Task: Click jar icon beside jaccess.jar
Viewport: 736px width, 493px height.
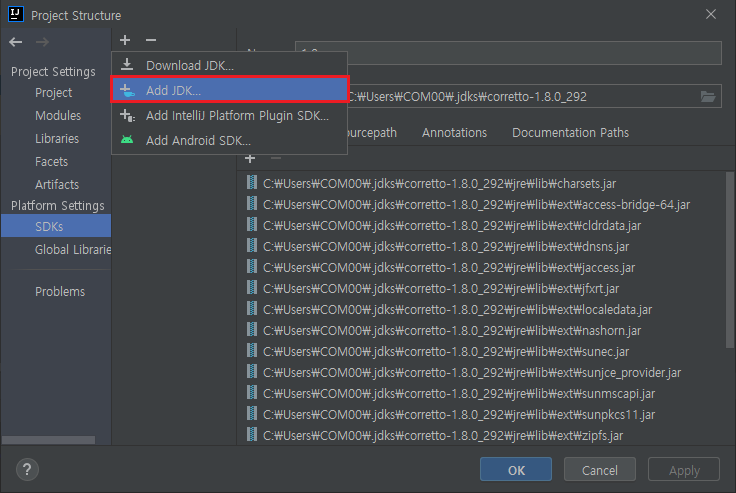Action: [252, 267]
